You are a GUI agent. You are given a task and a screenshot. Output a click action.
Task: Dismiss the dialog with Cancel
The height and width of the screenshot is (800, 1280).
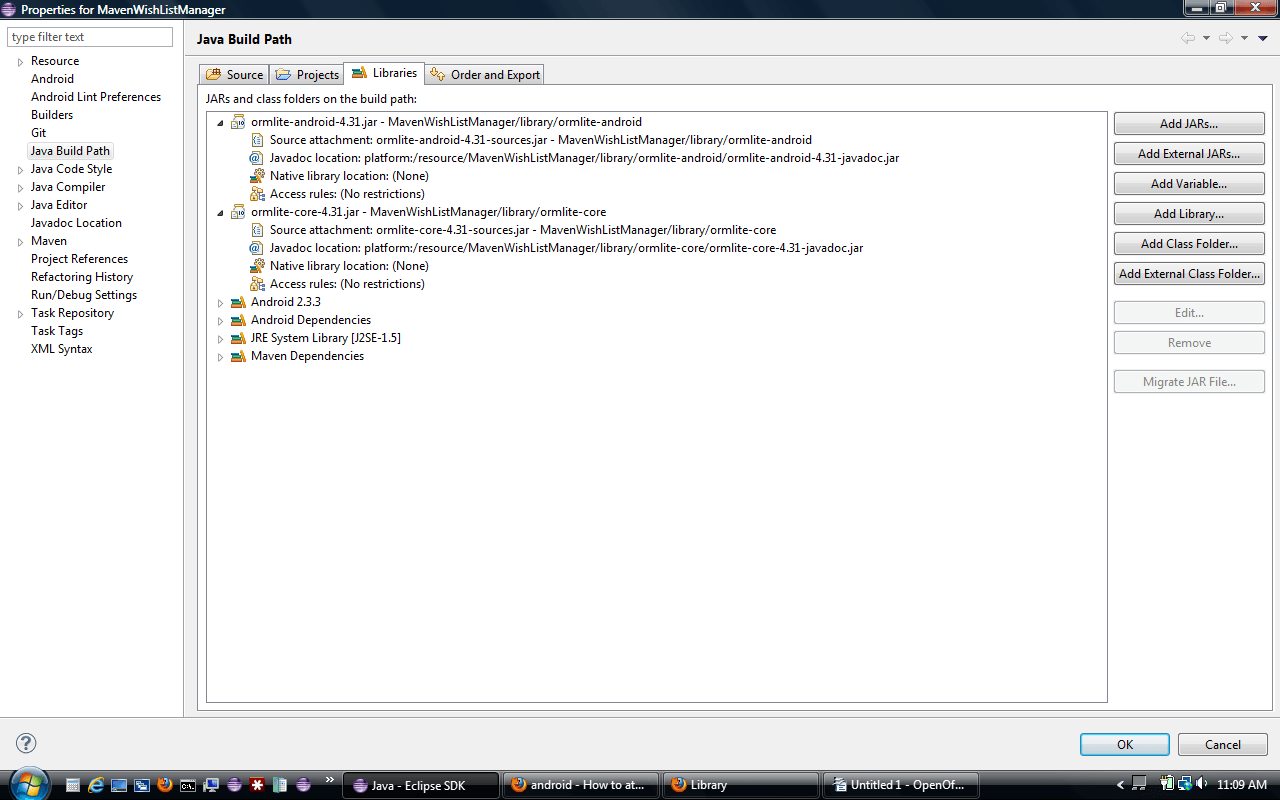pyautogui.click(x=1223, y=744)
